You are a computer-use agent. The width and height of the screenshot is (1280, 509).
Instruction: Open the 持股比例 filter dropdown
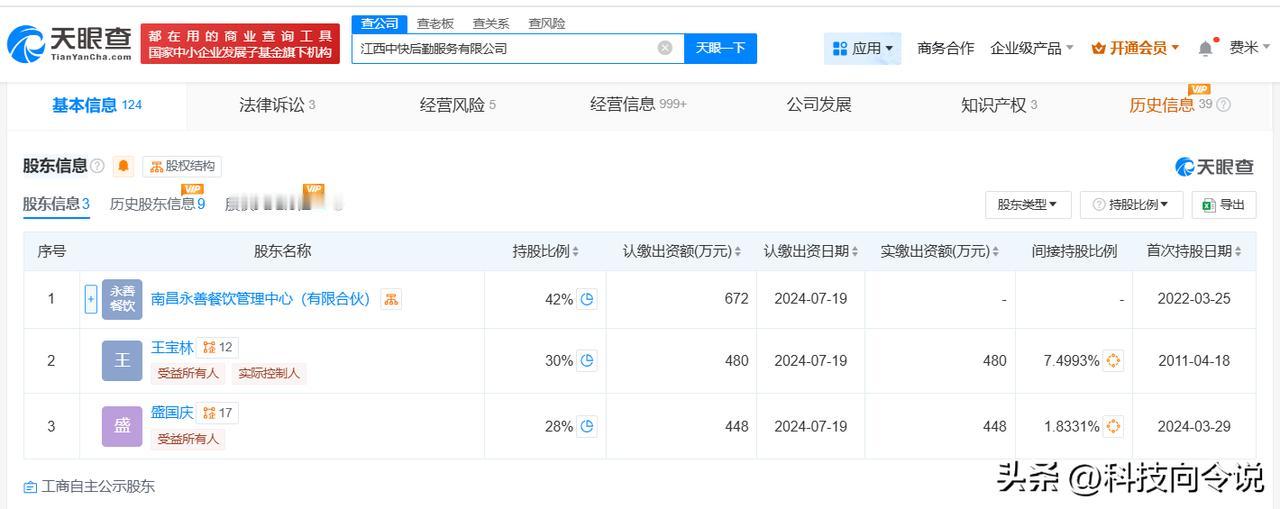(x=1131, y=205)
